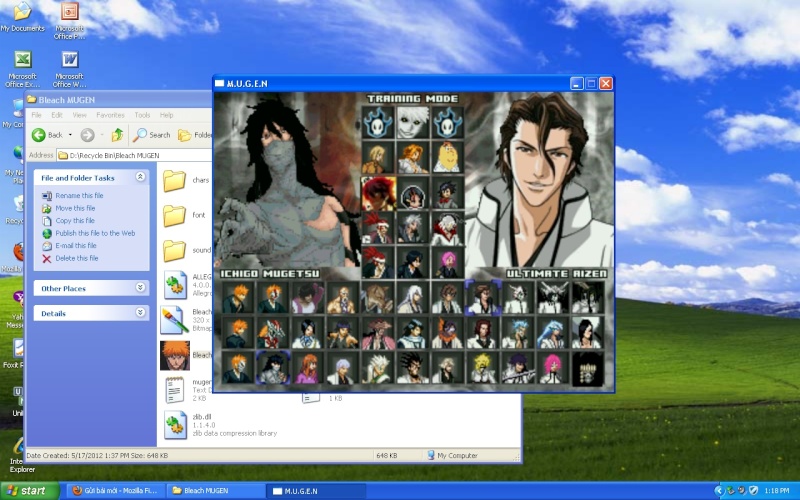The image size is (800, 500).
Task: Open the sound folder
Action: point(174,251)
